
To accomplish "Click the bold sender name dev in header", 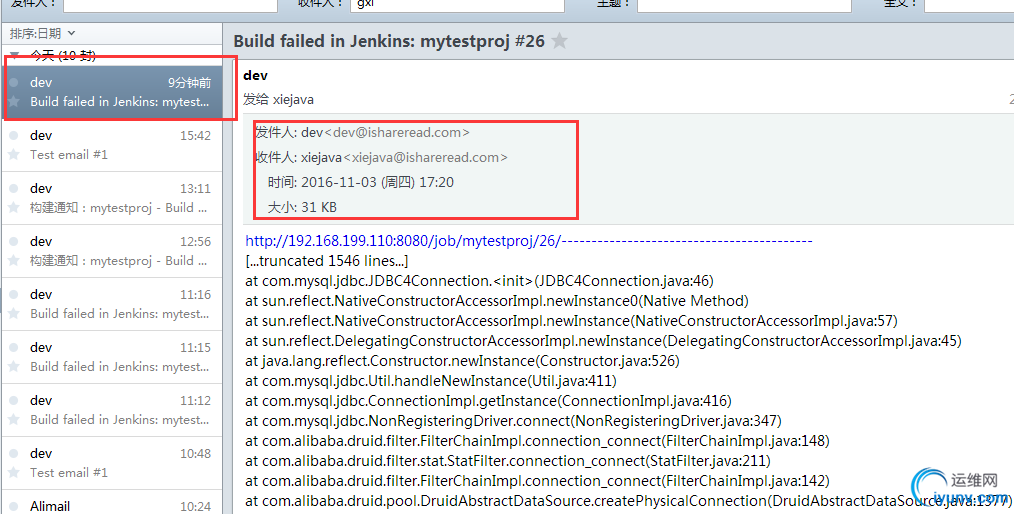I will [x=255, y=76].
